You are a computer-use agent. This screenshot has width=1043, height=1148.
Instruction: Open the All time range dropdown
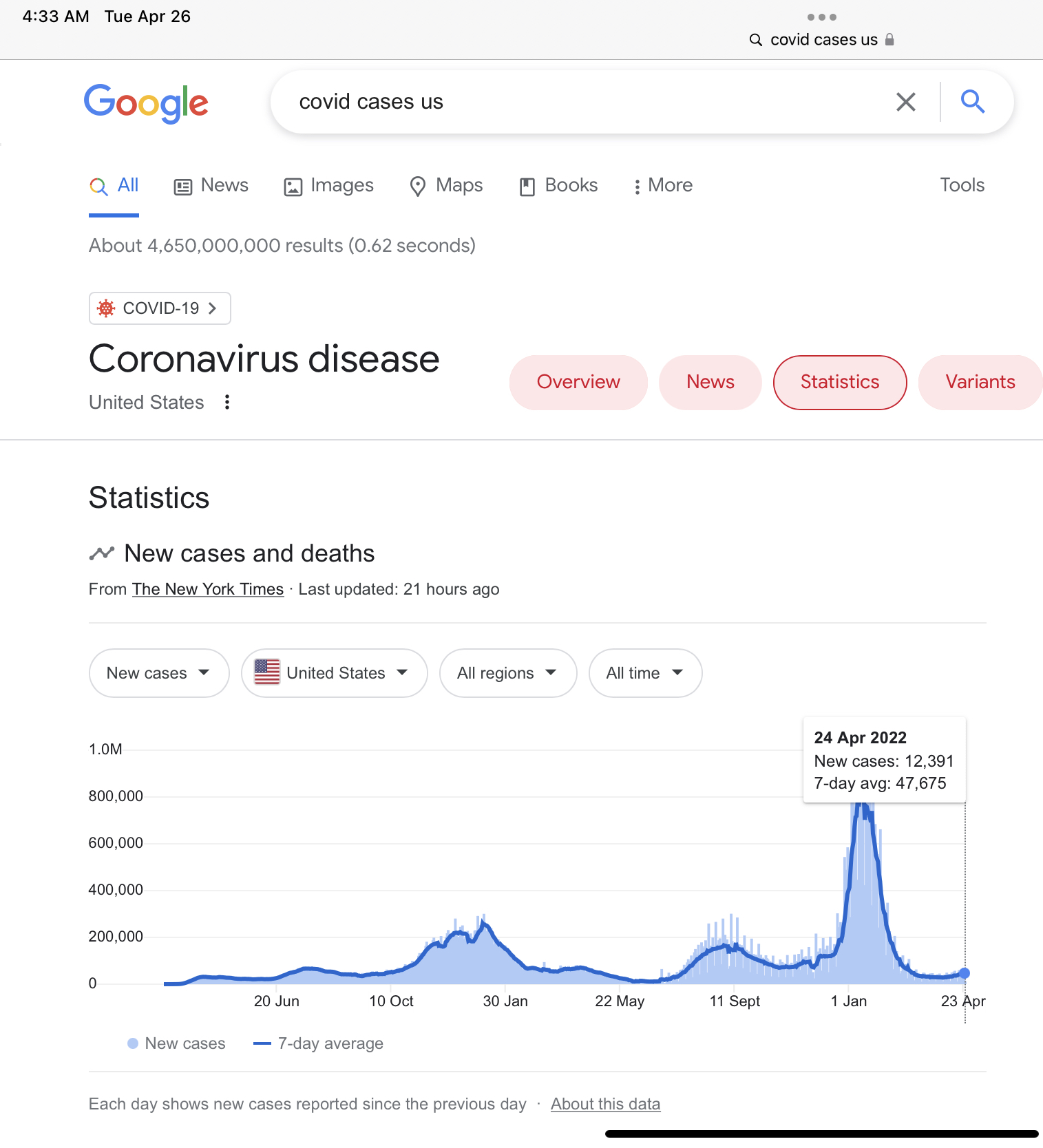pyautogui.click(x=645, y=673)
